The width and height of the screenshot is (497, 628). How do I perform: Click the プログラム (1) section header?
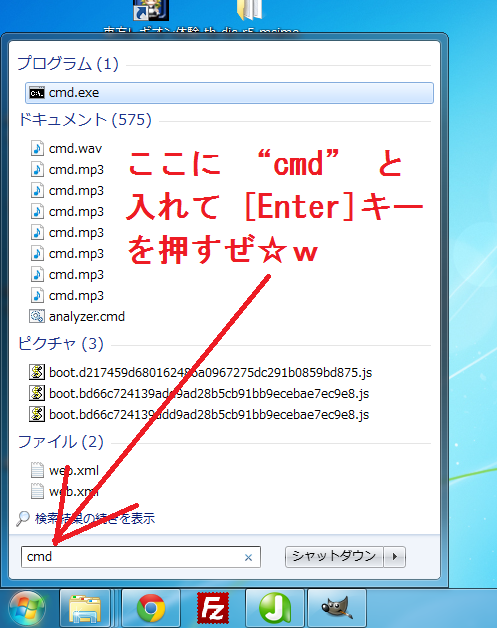tap(68, 64)
